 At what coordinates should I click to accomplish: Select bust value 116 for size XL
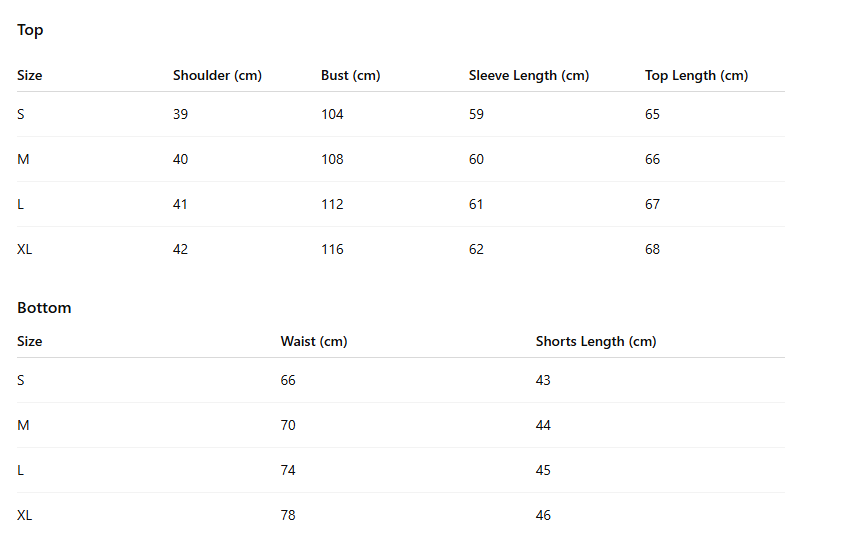tap(332, 249)
